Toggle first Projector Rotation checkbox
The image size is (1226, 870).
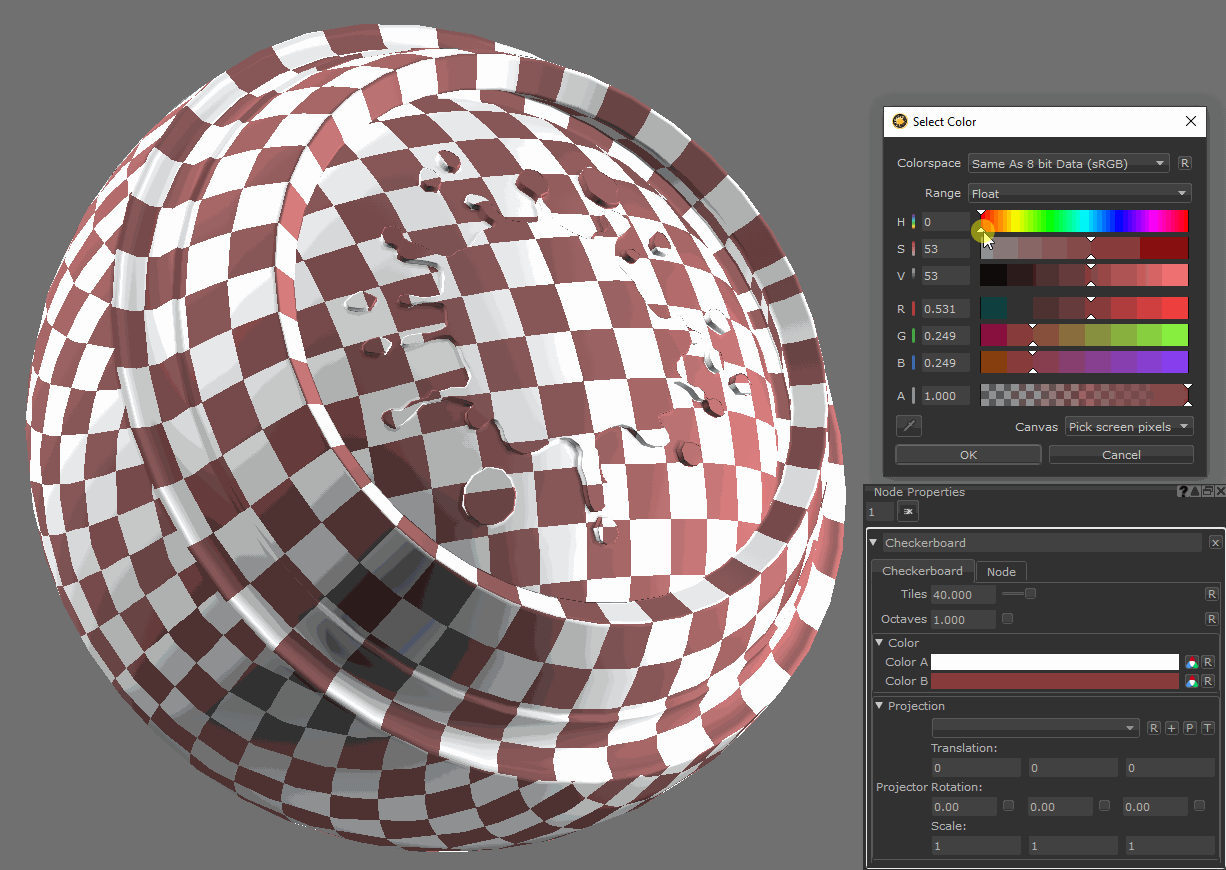click(x=1008, y=806)
